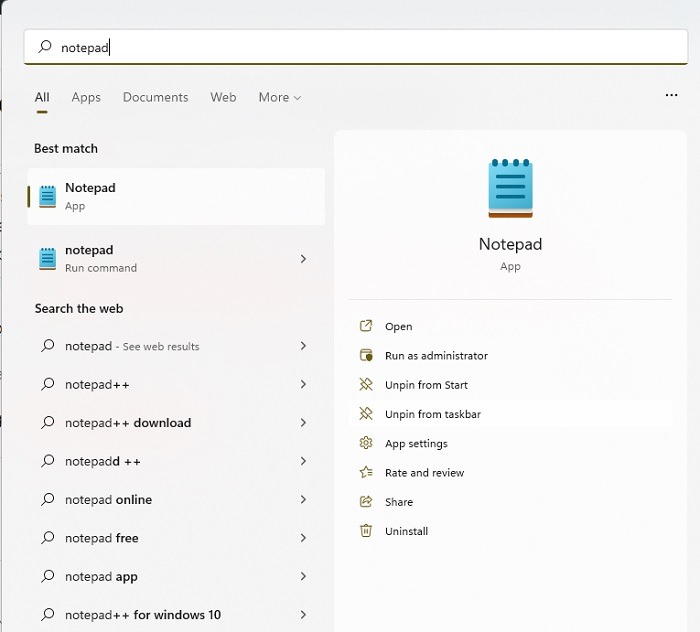Select Unpin from Start
Screen dimensions: 700x632
pos(426,385)
